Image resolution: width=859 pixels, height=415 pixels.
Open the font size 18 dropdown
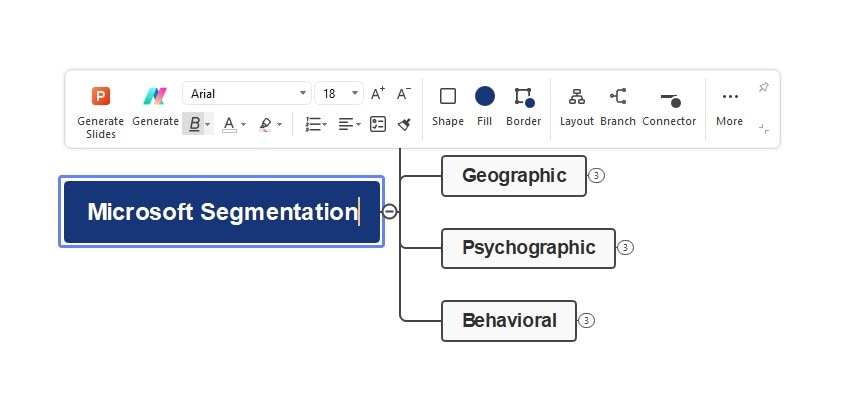click(x=339, y=94)
